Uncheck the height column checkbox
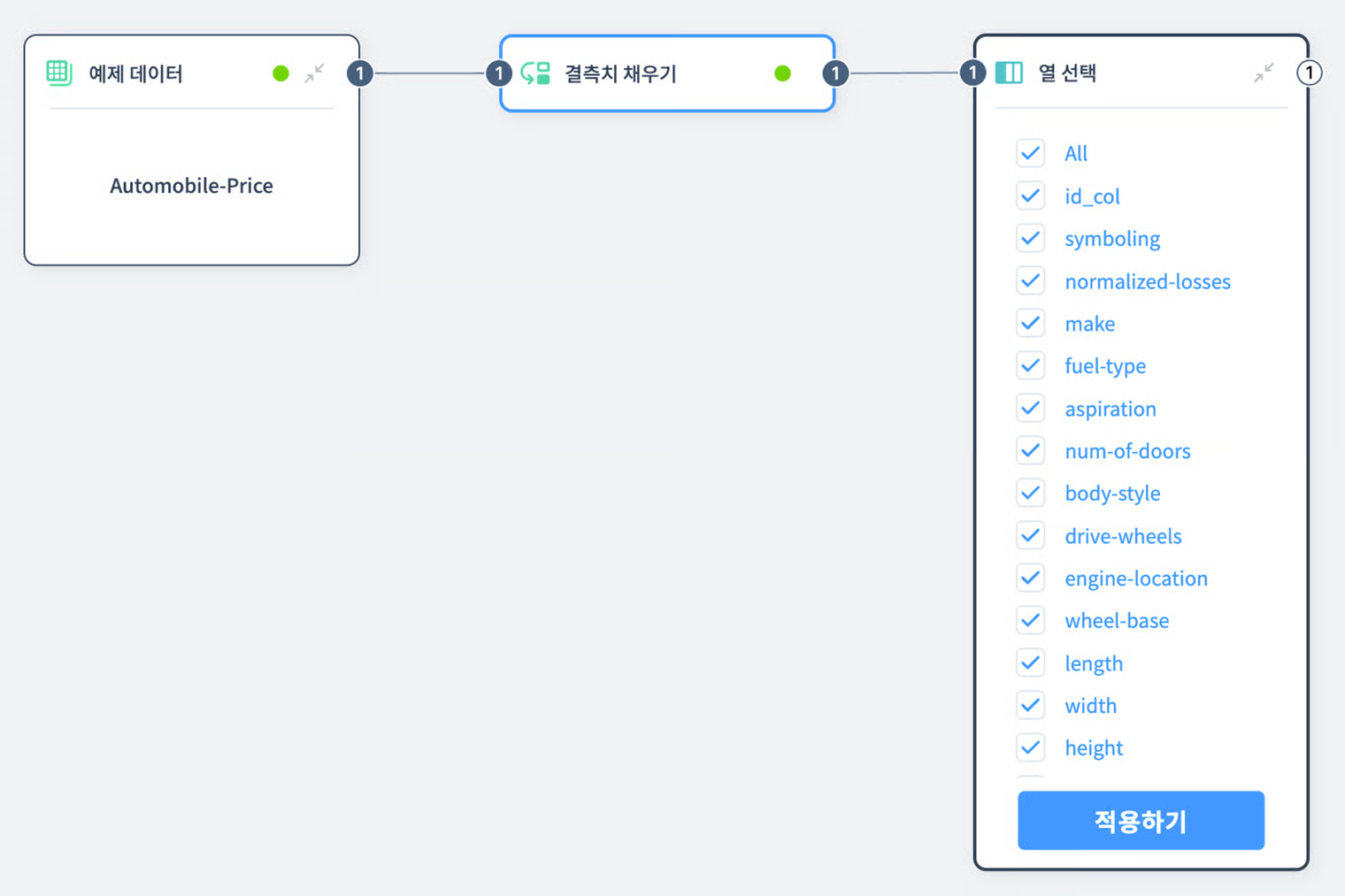This screenshot has height=896, width=1345. point(1030,747)
